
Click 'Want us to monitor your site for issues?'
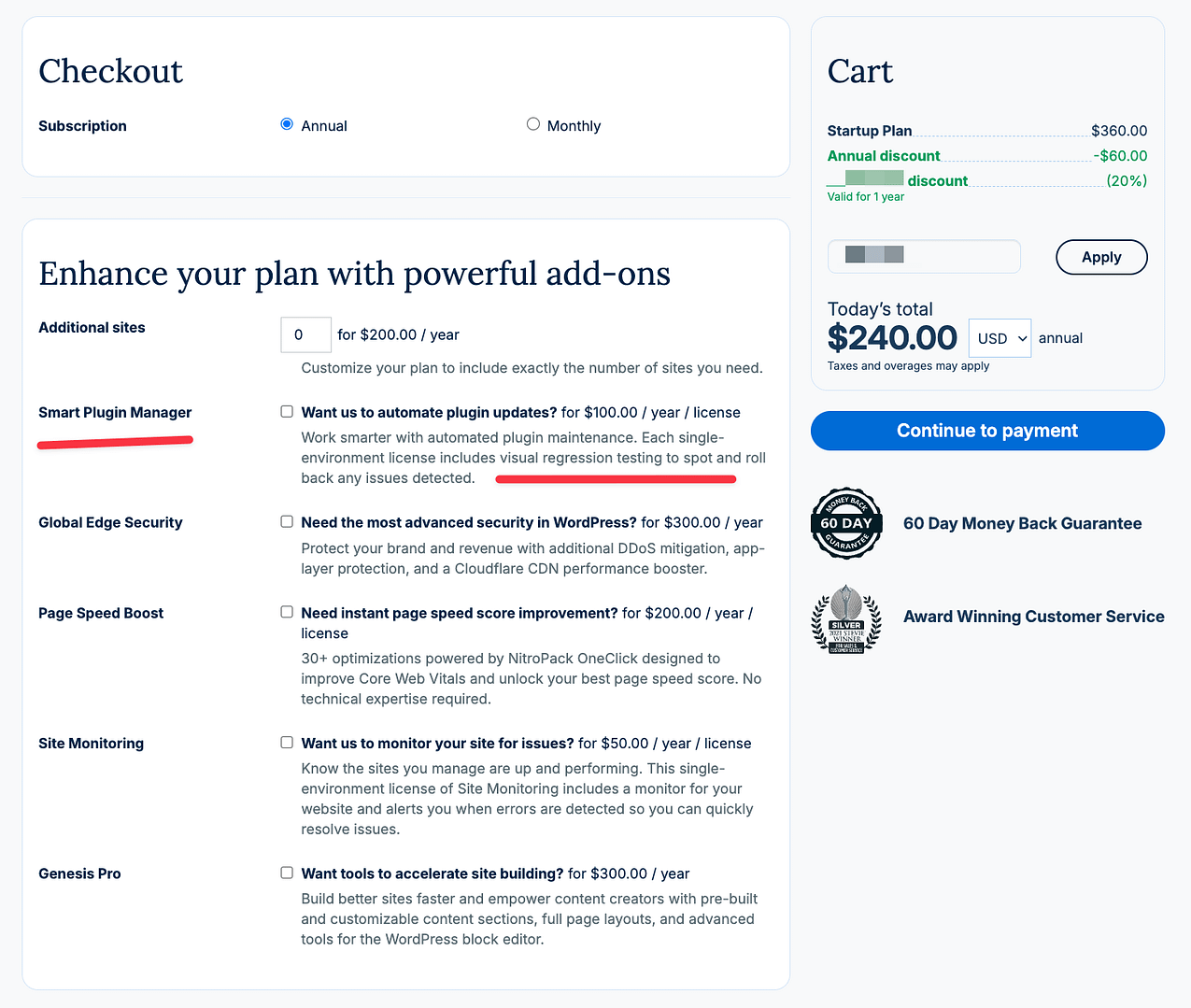click(x=437, y=744)
